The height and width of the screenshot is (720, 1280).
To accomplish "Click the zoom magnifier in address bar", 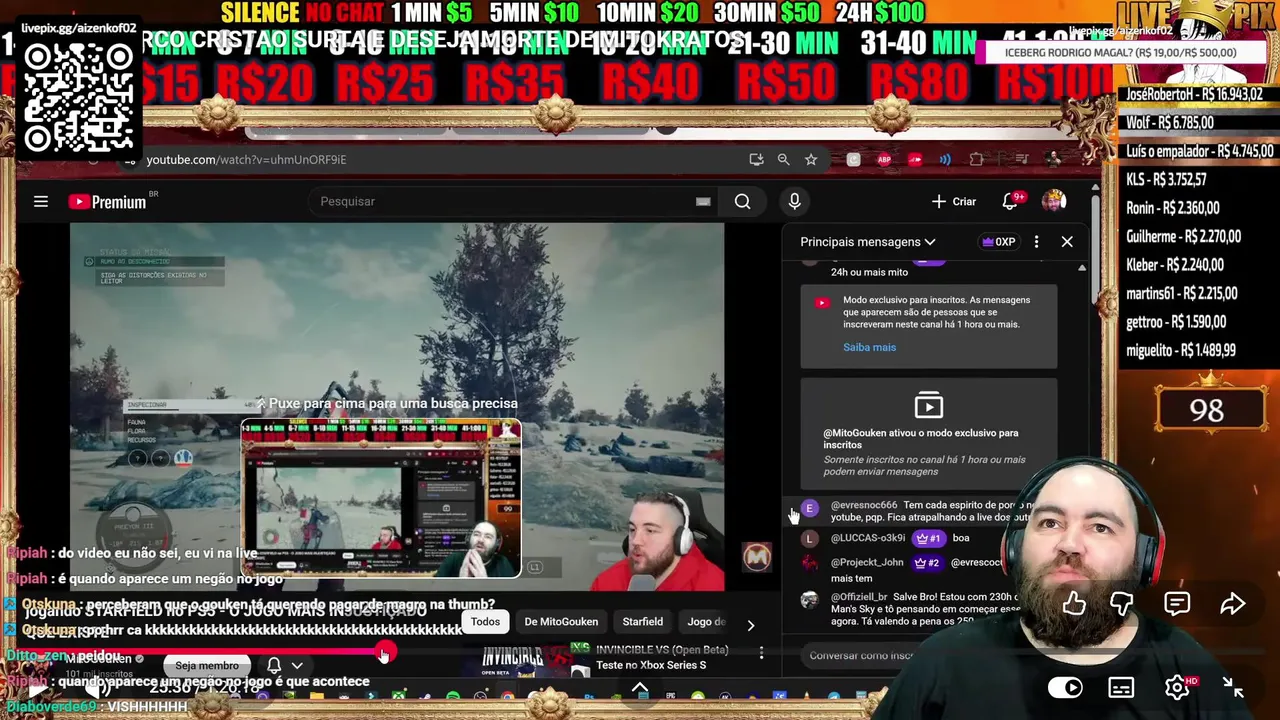I will [x=784, y=160].
